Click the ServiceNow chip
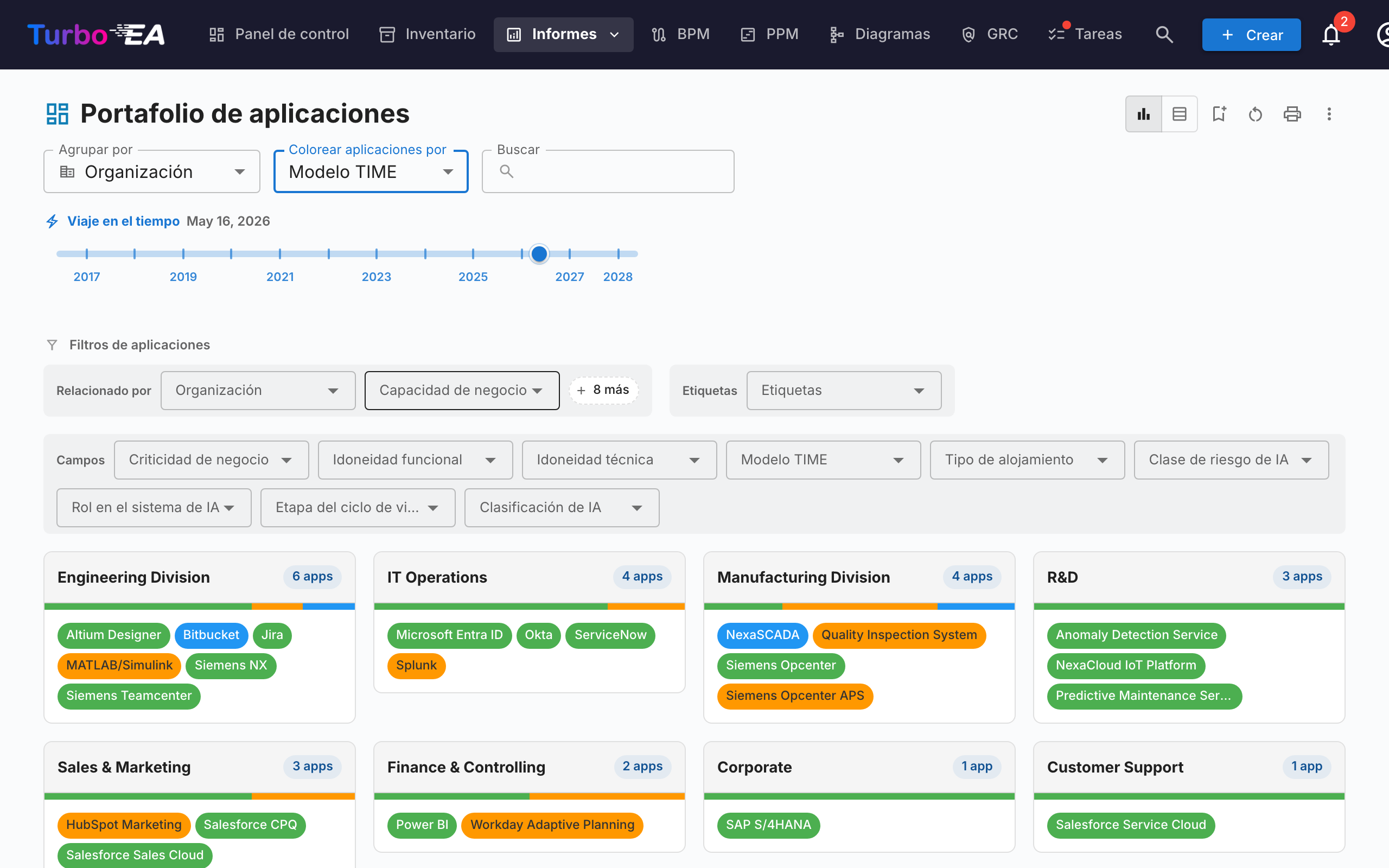The height and width of the screenshot is (868, 1389). coord(610,635)
